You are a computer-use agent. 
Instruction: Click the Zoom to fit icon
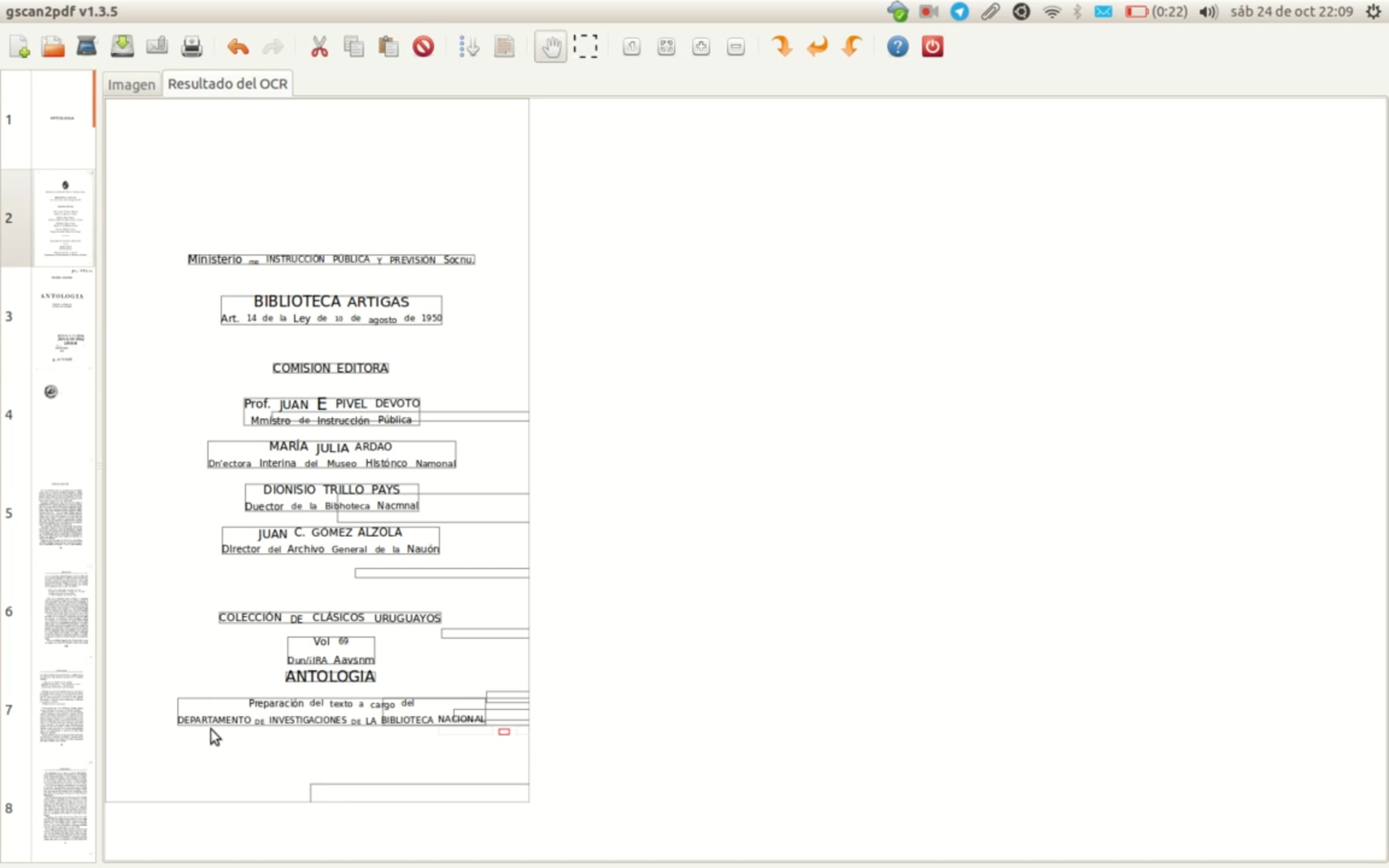click(x=666, y=46)
